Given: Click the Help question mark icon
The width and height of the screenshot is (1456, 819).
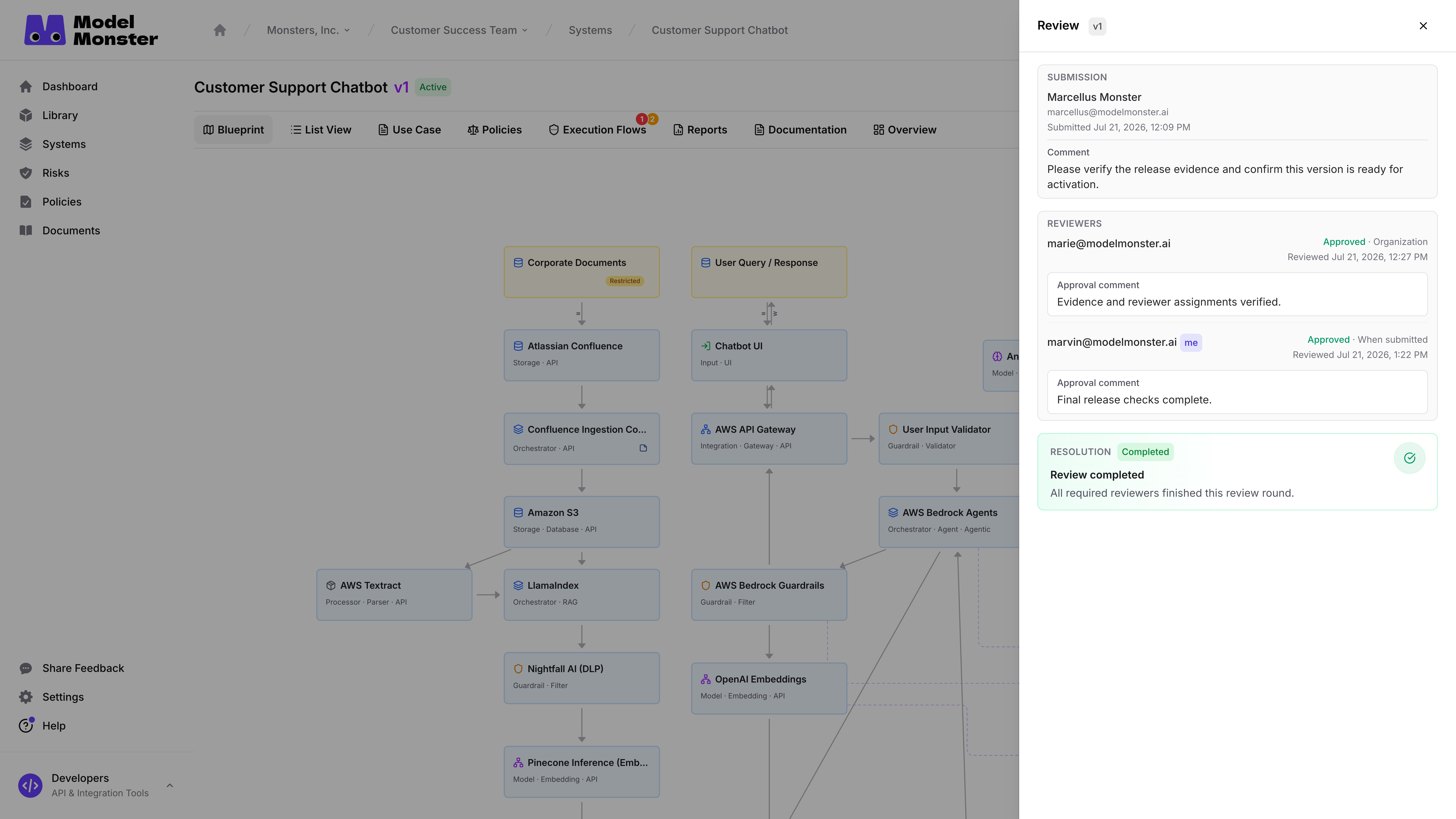Looking at the screenshot, I should (x=26, y=726).
